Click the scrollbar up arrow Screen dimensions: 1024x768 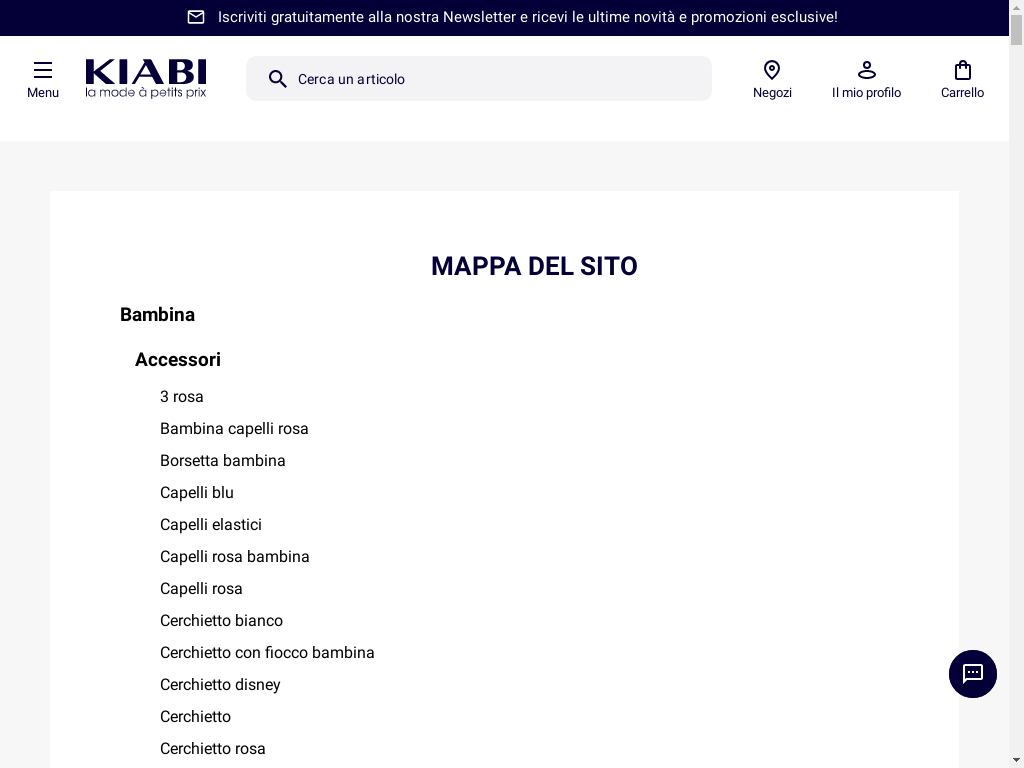pyautogui.click(x=1016, y=7)
